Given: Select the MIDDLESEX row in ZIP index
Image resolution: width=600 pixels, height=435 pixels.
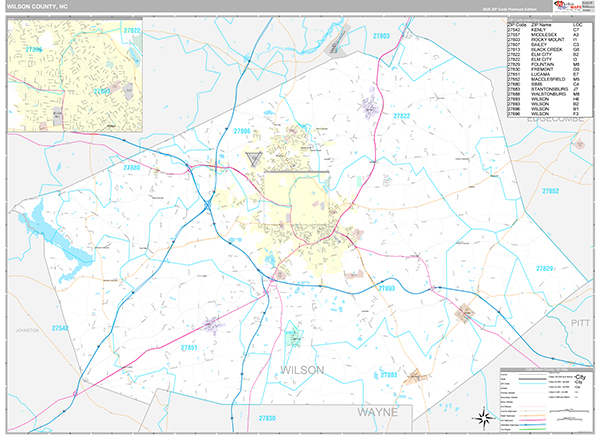Looking at the screenshot, I should pyautogui.click(x=545, y=34).
